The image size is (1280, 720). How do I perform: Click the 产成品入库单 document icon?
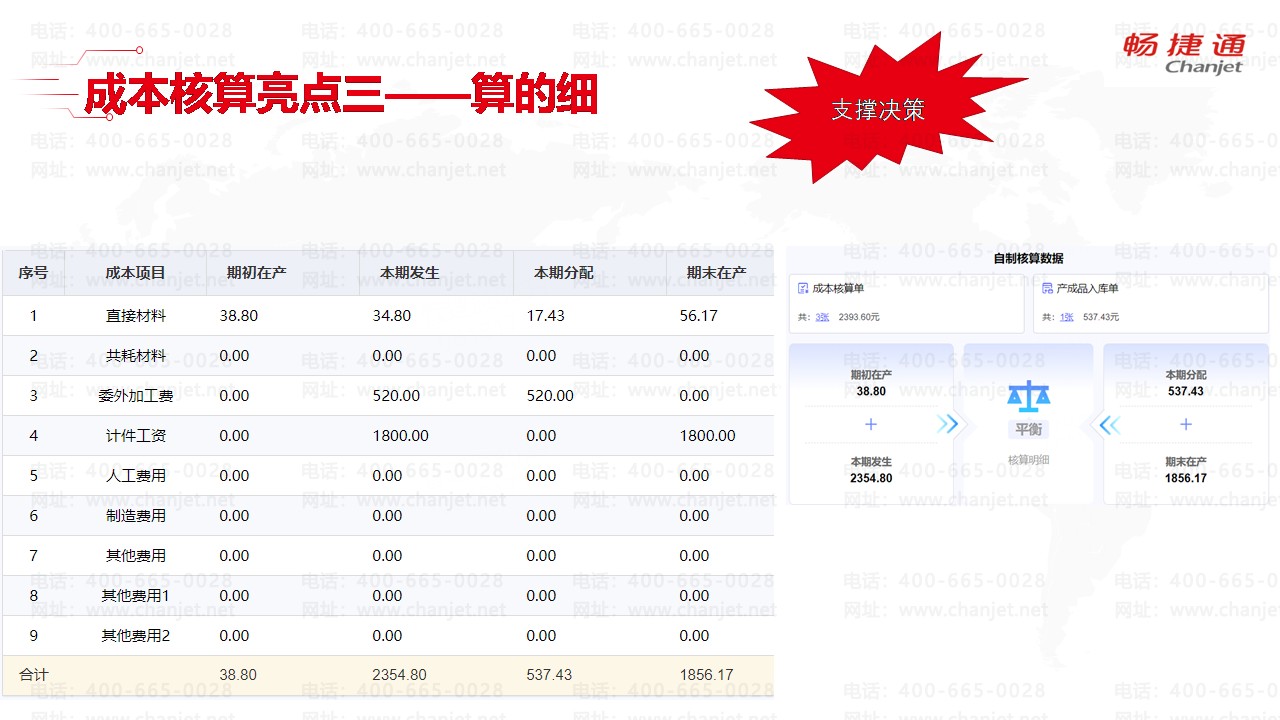[1047, 288]
